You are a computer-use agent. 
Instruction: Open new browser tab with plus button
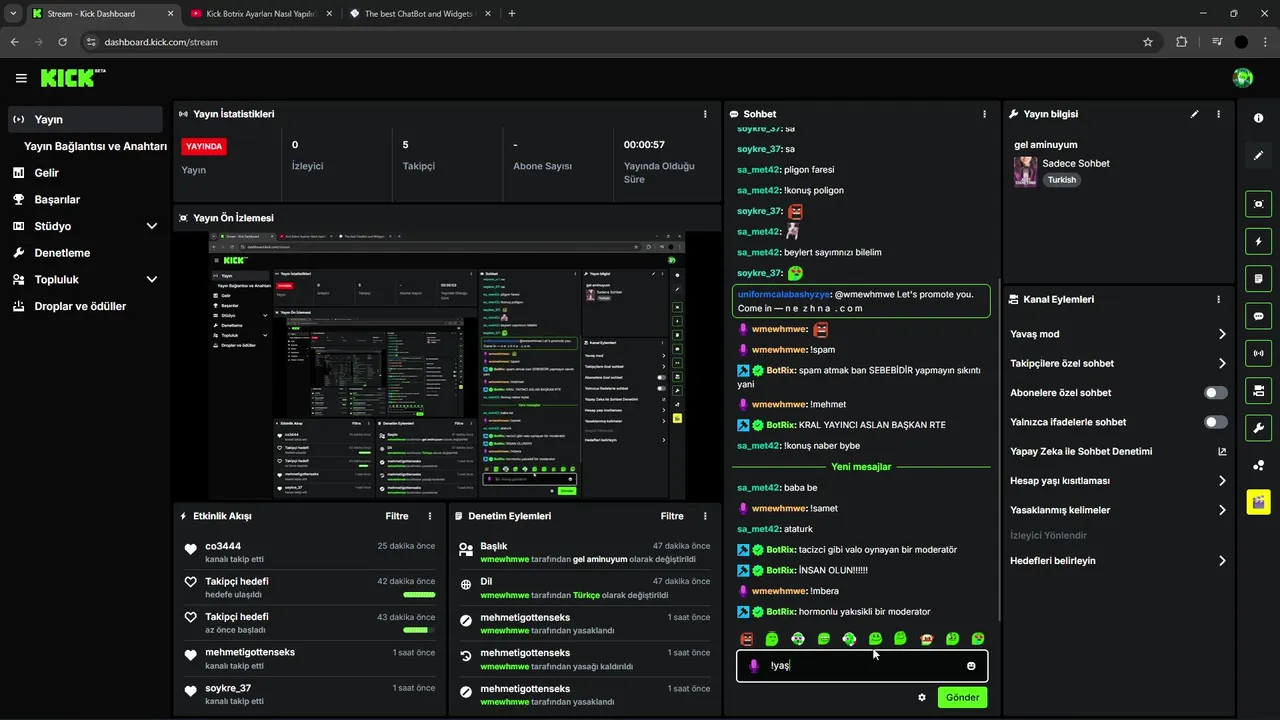tap(512, 14)
